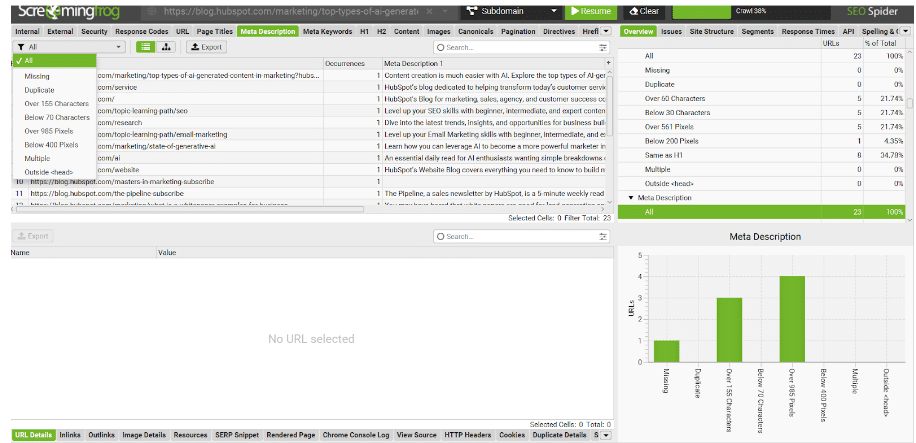Image resolution: width=916 pixels, height=443 pixels.
Task: Clear the crawl data
Action: click(644, 11)
